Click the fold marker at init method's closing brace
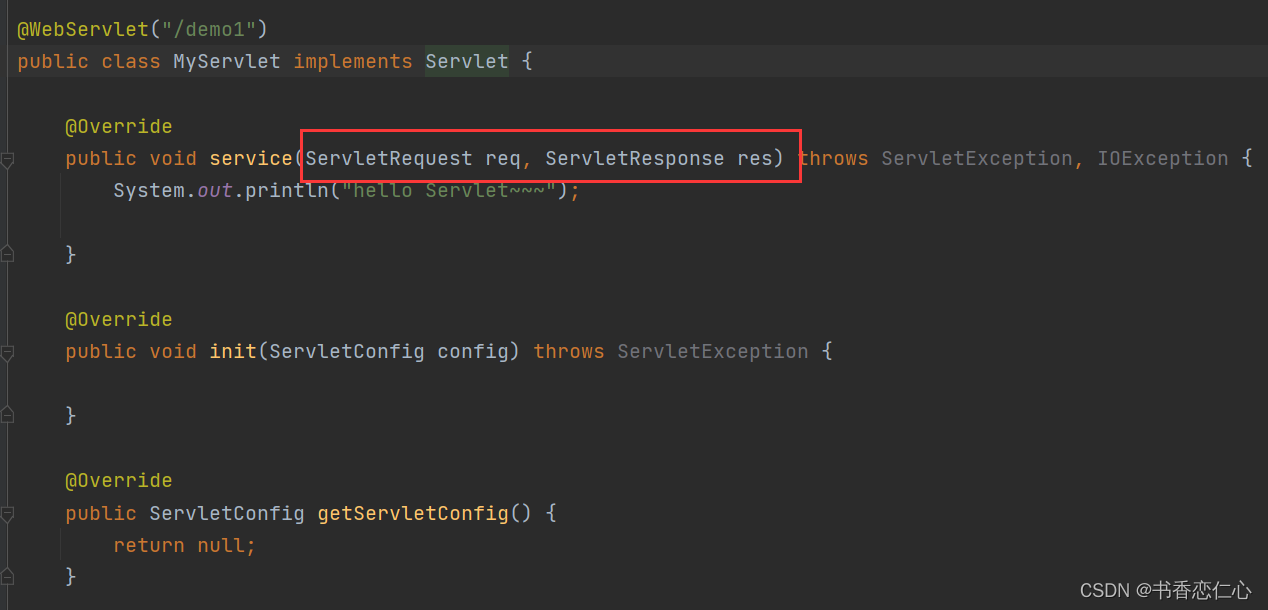This screenshot has height=610, width=1268. coord(7,415)
